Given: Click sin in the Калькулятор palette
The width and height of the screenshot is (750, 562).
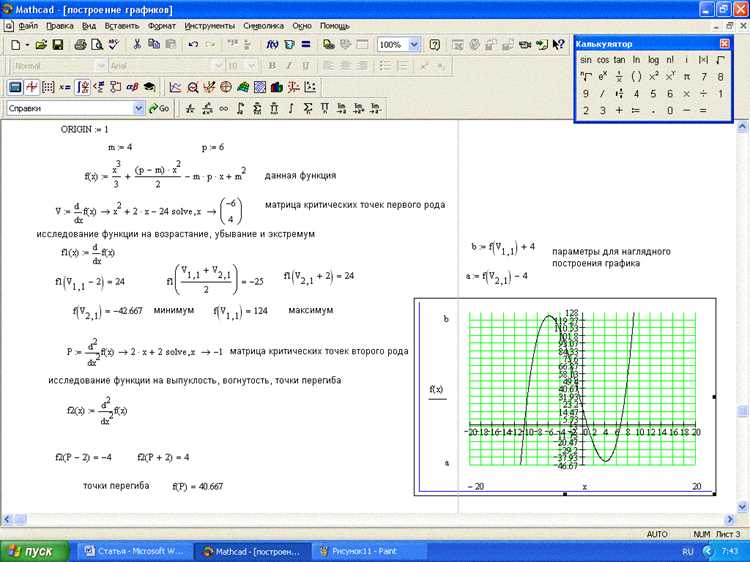Looking at the screenshot, I should click(585, 60).
